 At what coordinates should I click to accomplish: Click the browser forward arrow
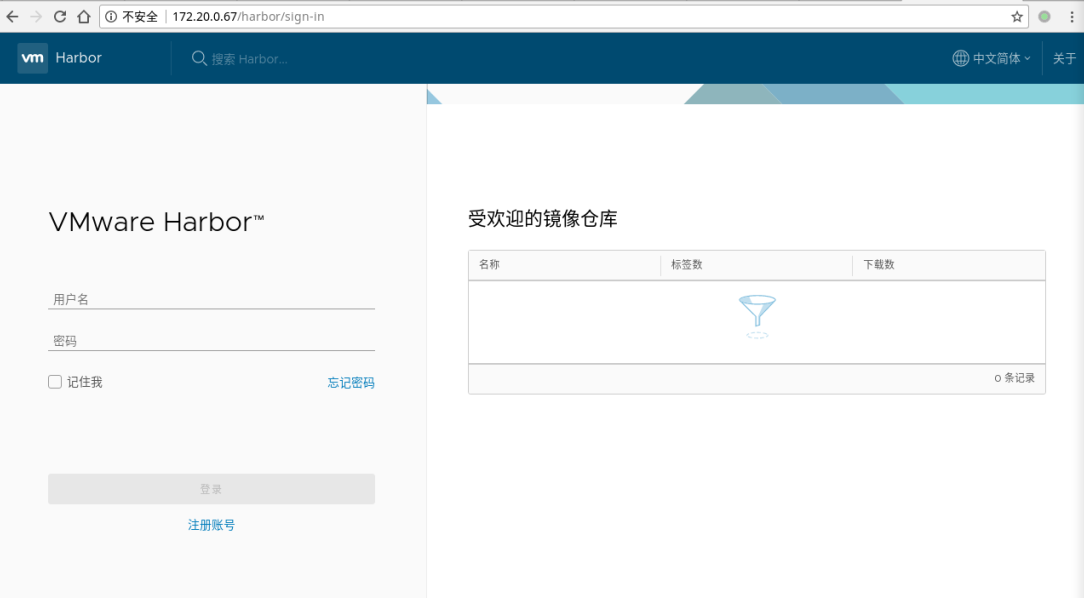coord(36,17)
